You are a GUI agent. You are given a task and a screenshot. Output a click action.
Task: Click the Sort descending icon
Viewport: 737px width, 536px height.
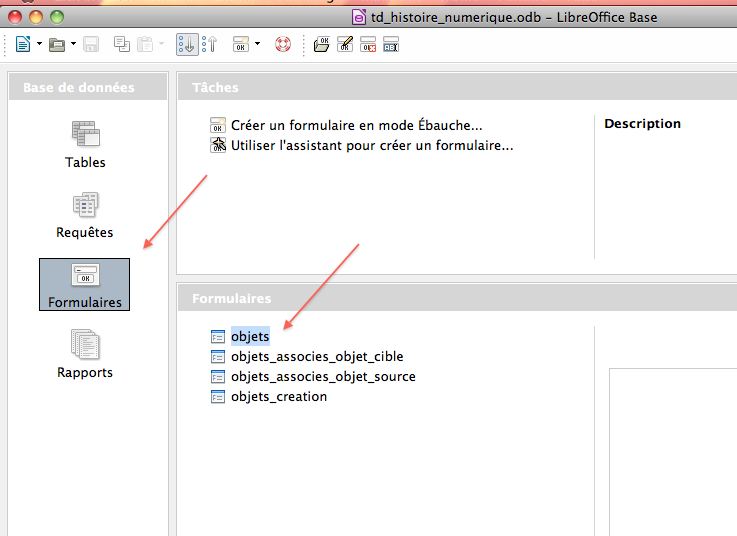tap(210, 44)
